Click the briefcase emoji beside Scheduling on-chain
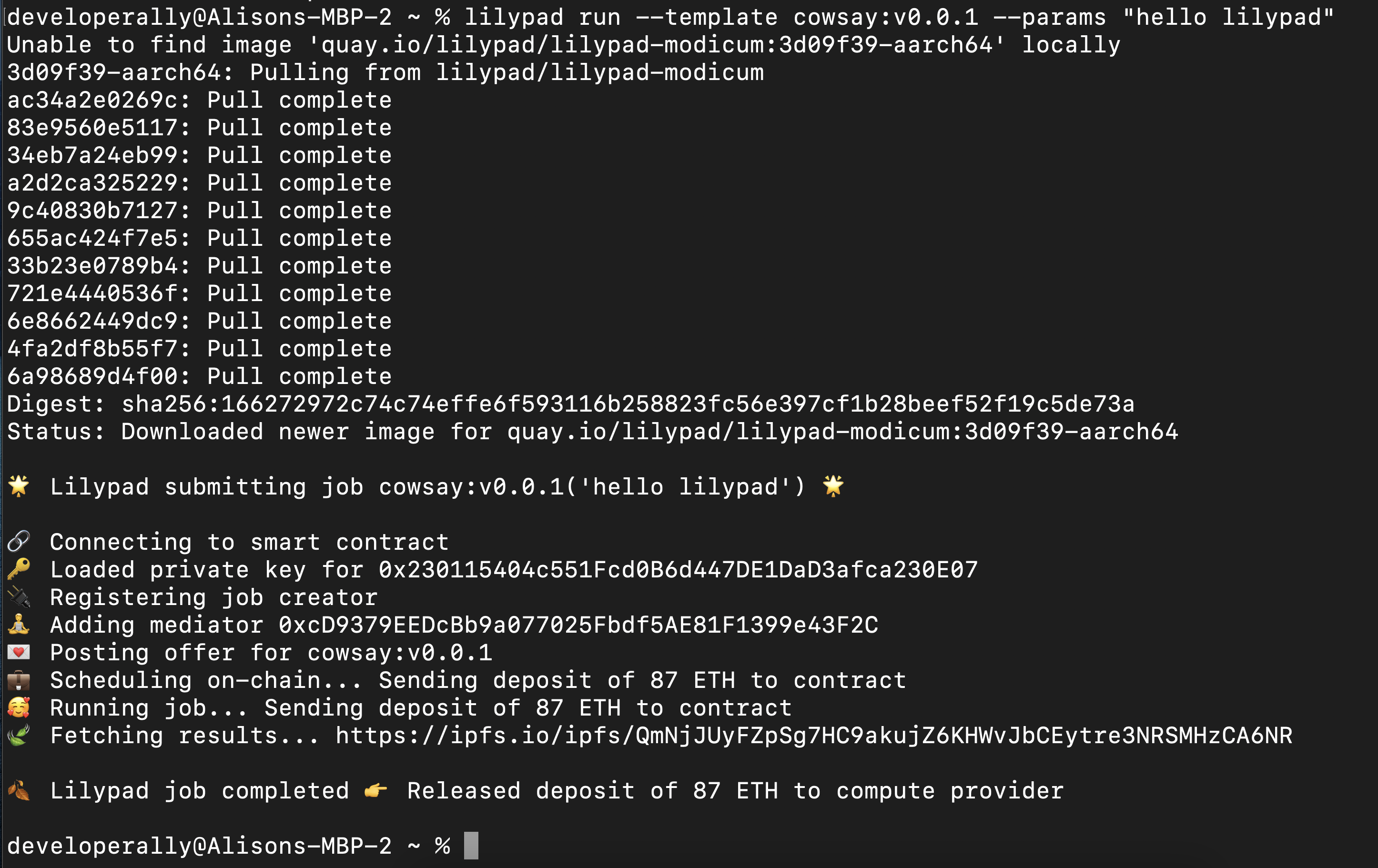This screenshot has width=1378, height=868. [18, 680]
